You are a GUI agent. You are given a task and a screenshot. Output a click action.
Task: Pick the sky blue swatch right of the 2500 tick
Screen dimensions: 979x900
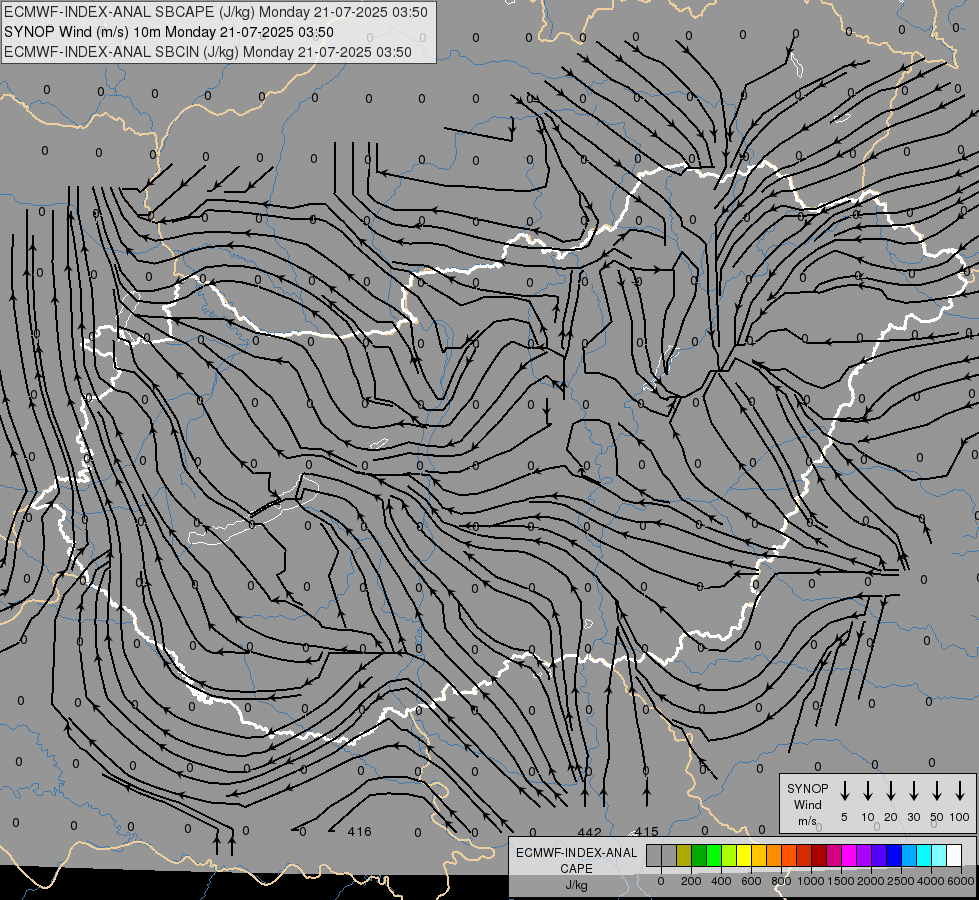click(909, 855)
